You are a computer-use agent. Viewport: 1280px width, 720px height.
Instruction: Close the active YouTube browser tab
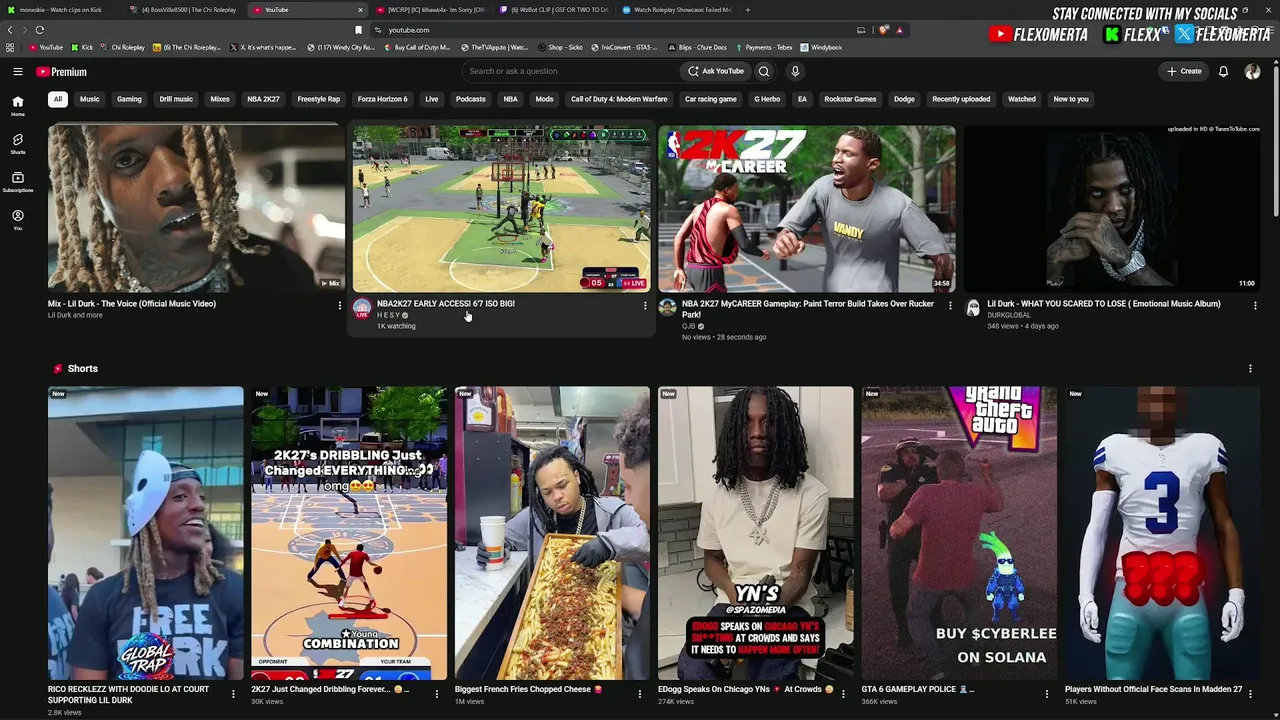coord(360,10)
